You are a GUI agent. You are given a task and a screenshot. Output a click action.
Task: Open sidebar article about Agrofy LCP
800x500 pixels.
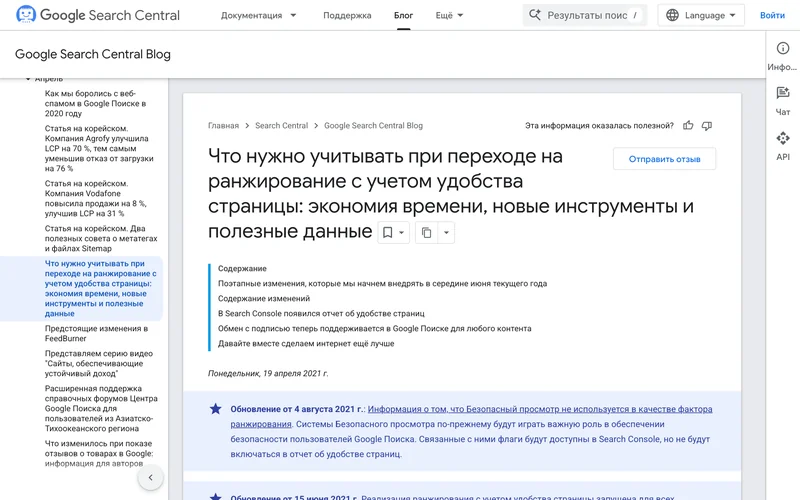[99, 148]
